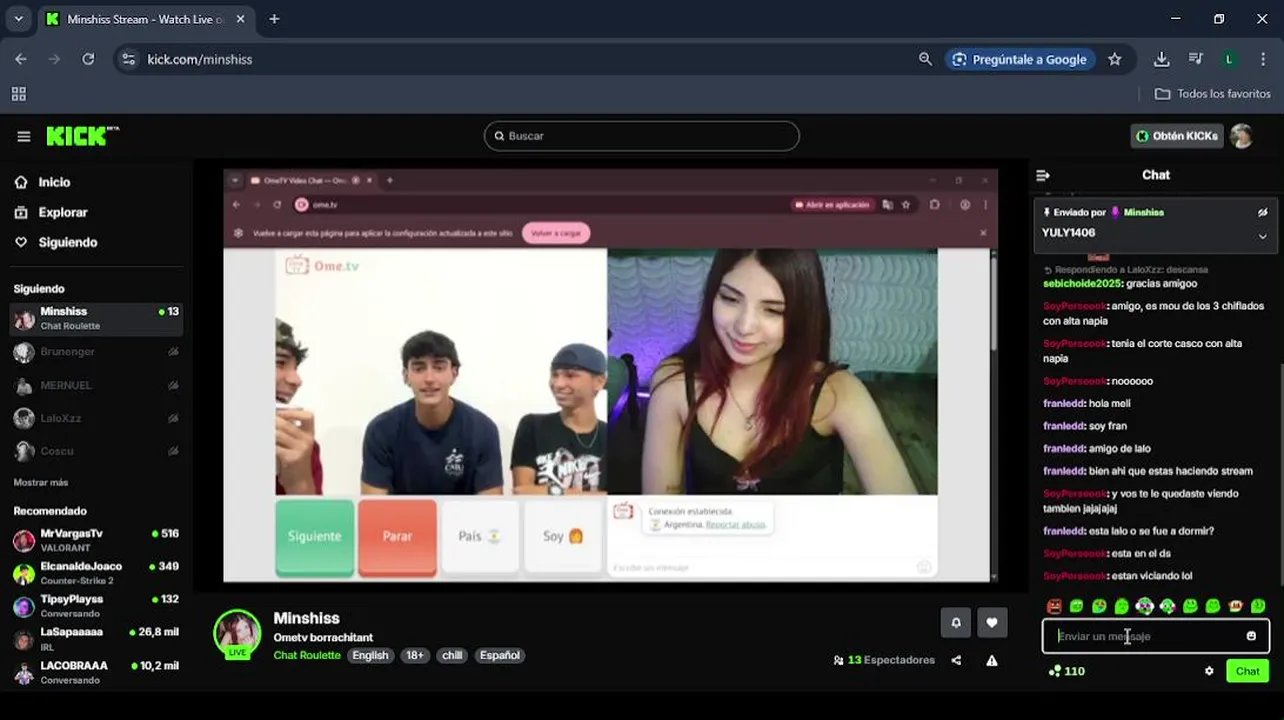Image resolution: width=1284 pixels, height=720 pixels.
Task: Click the Chrome back arrow
Action: click(21, 59)
